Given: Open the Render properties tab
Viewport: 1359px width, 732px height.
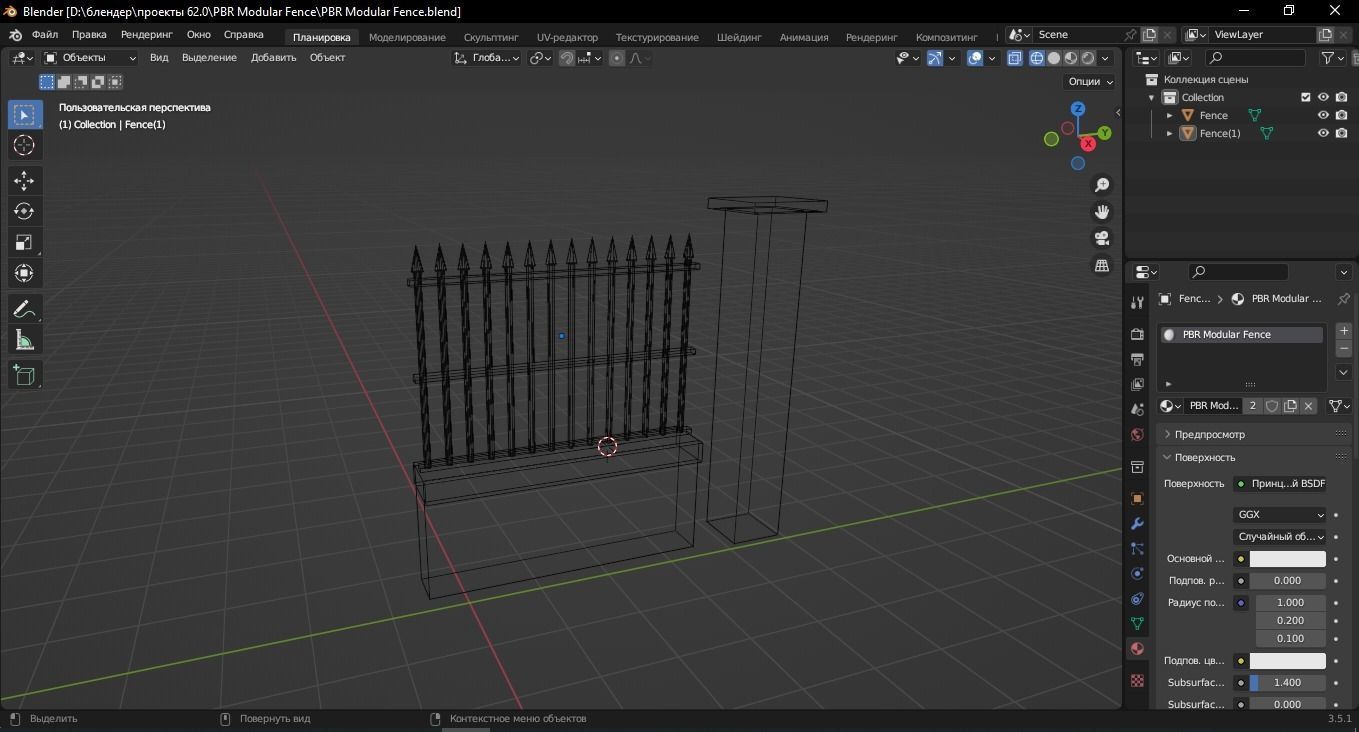Looking at the screenshot, I should [x=1137, y=333].
